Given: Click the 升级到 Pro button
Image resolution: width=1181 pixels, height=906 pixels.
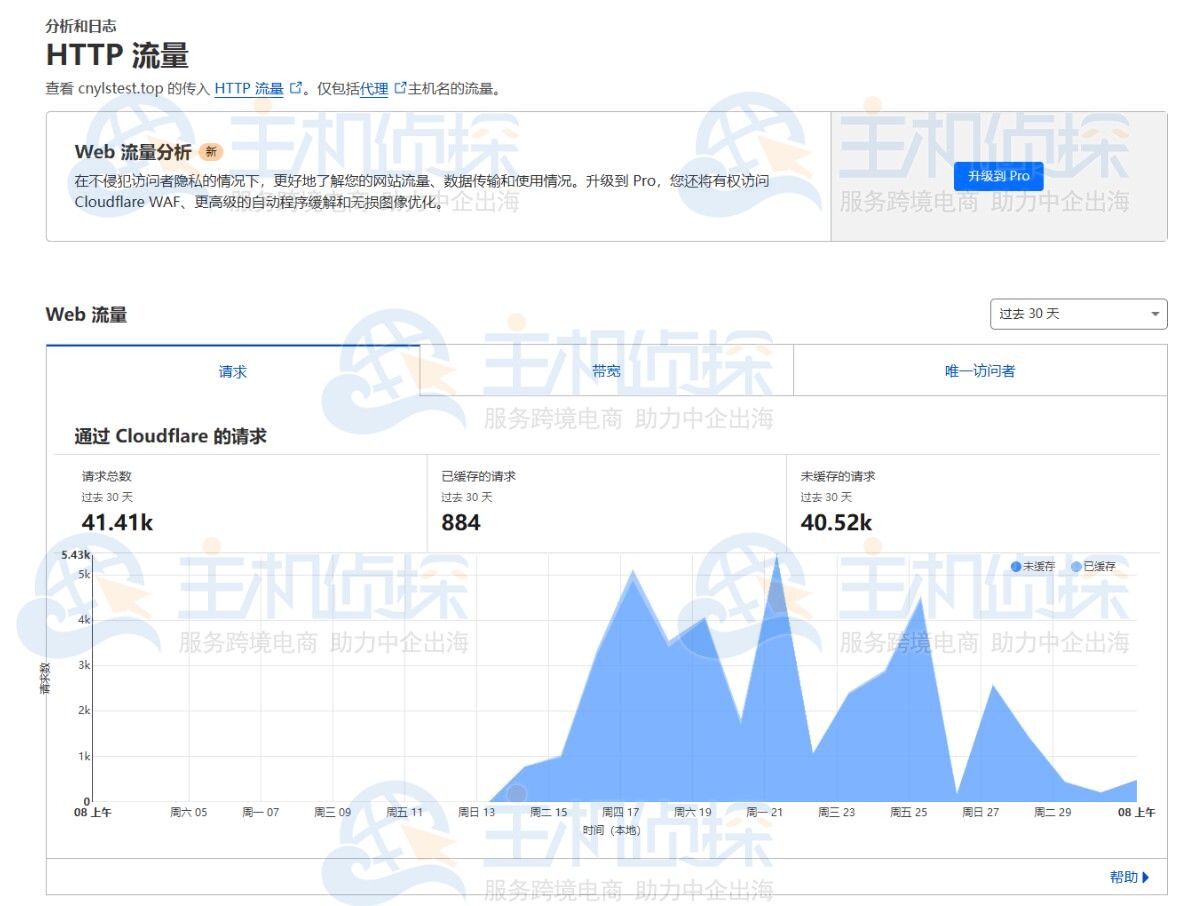Looking at the screenshot, I should tap(998, 176).
